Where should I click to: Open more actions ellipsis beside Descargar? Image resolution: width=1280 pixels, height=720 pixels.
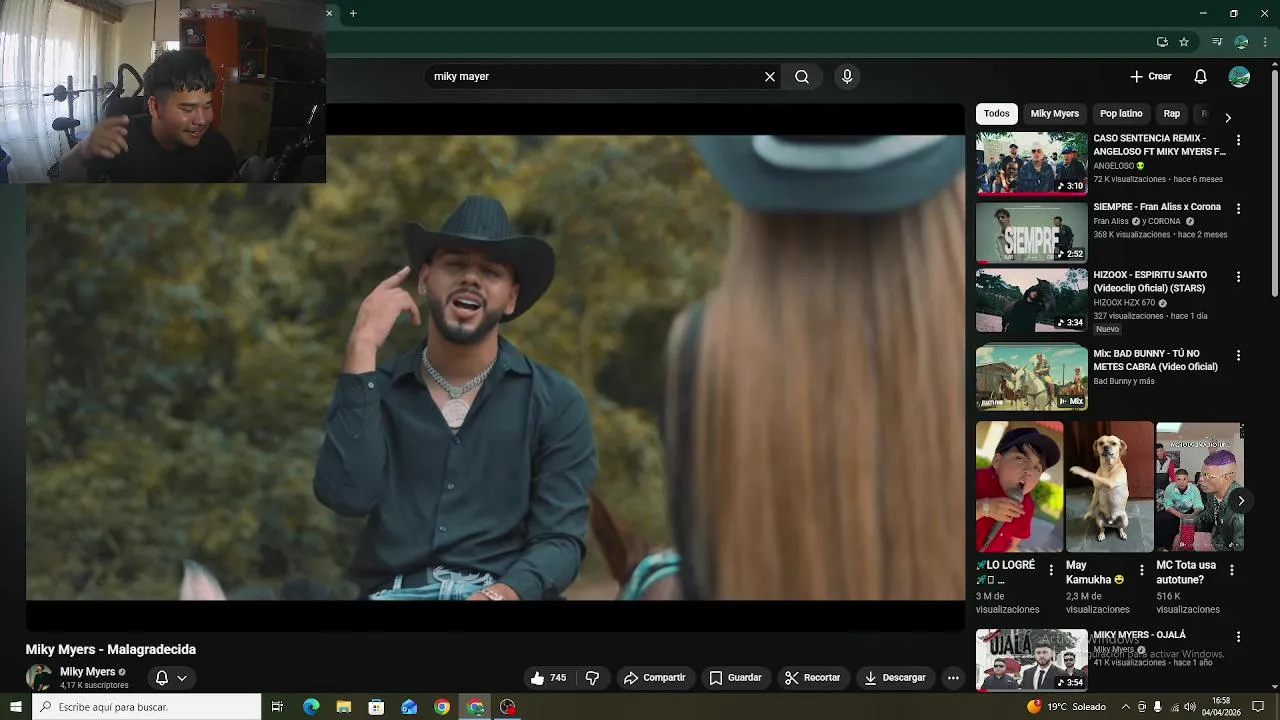(953, 678)
